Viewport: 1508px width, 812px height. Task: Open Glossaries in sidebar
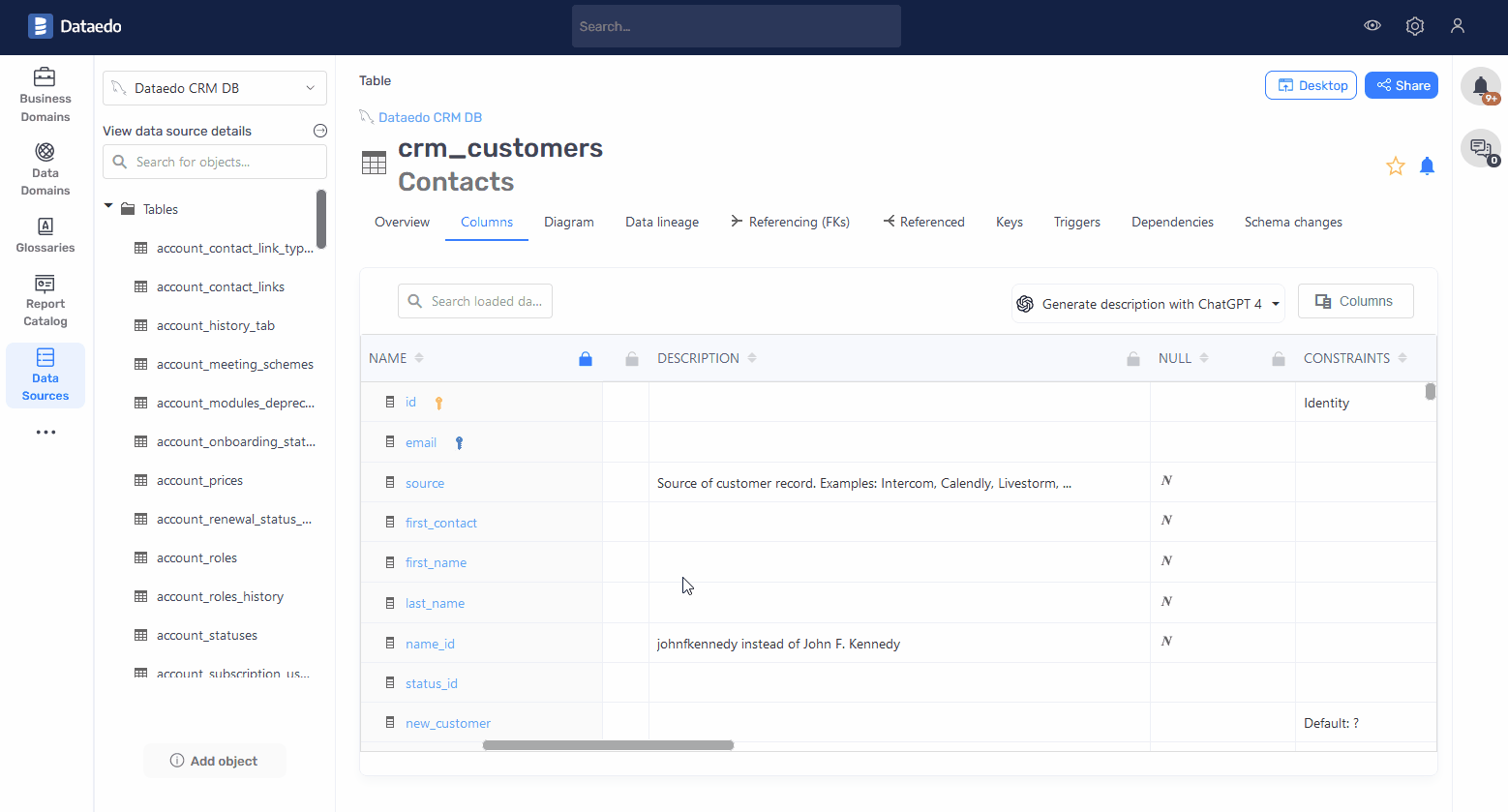45,235
